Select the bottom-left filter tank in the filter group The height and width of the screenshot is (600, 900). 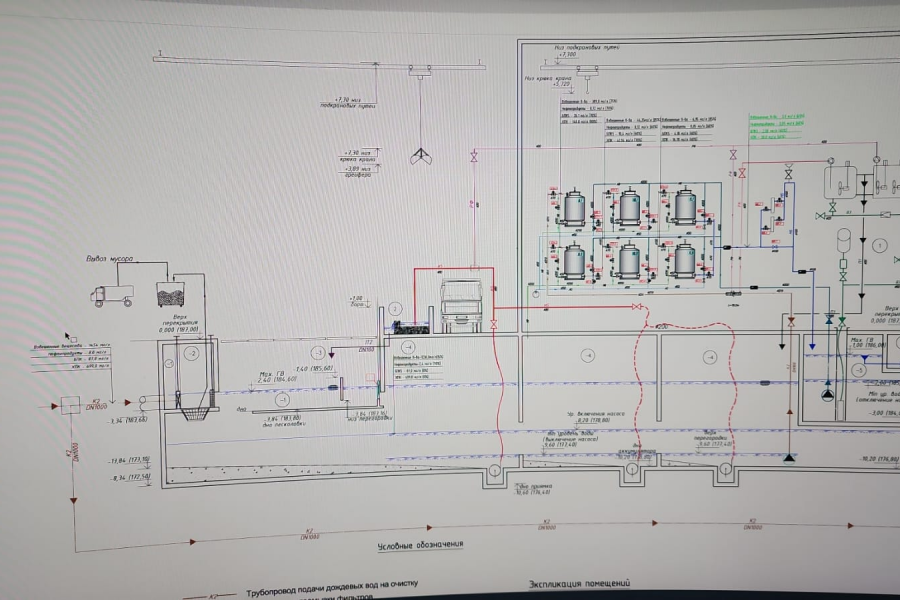click(575, 261)
